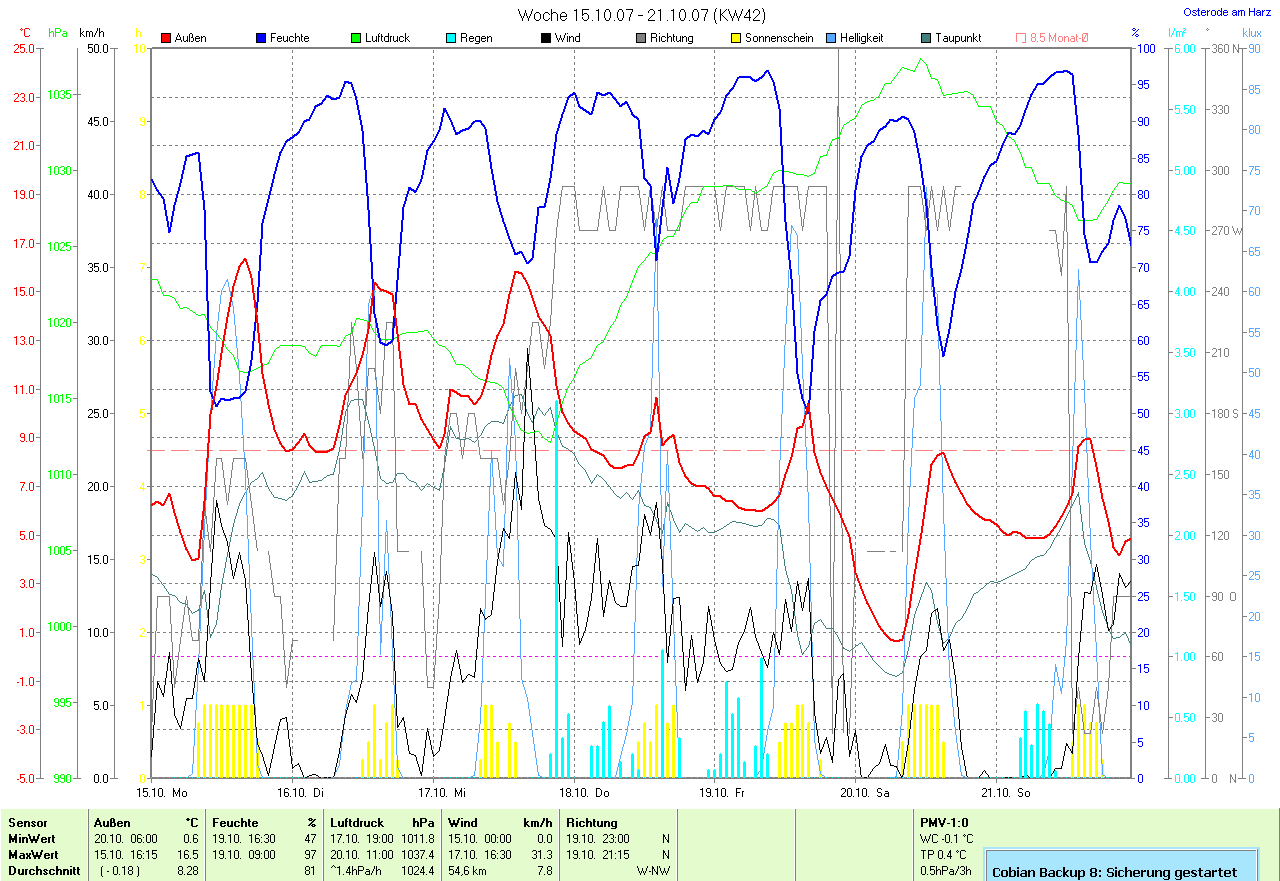The width and height of the screenshot is (1280, 881).
Task: Click the Sonnenschein legend text label
Action: [x=779, y=38]
